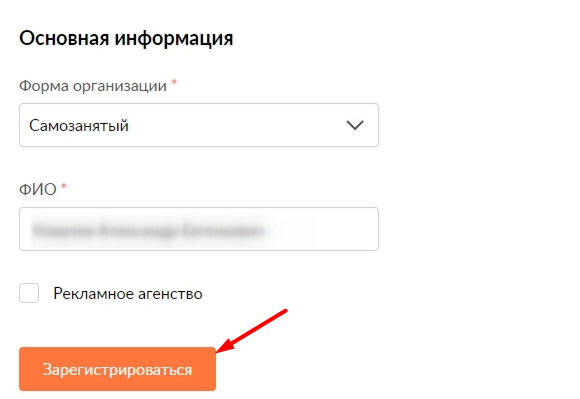580x399 pixels.
Task: Open the «Форма организации» dropdown
Action: (199, 125)
